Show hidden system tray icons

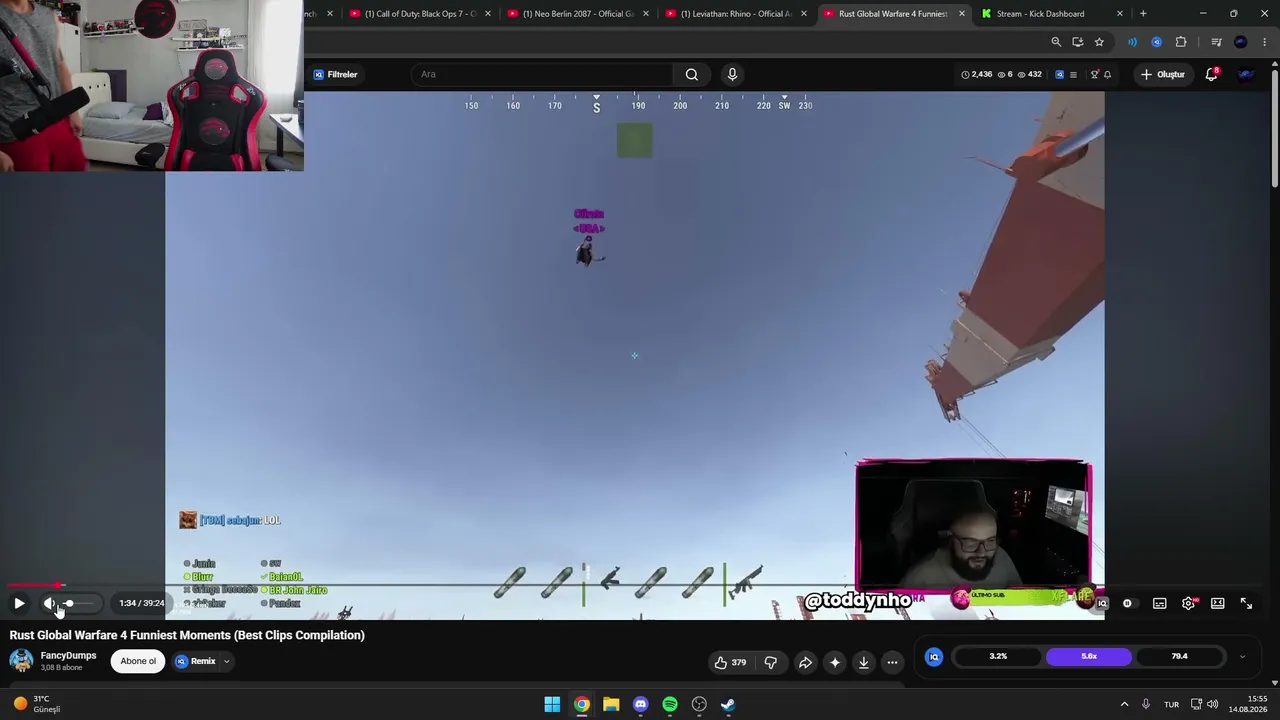pyautogui.click(x=1124, y=704)
